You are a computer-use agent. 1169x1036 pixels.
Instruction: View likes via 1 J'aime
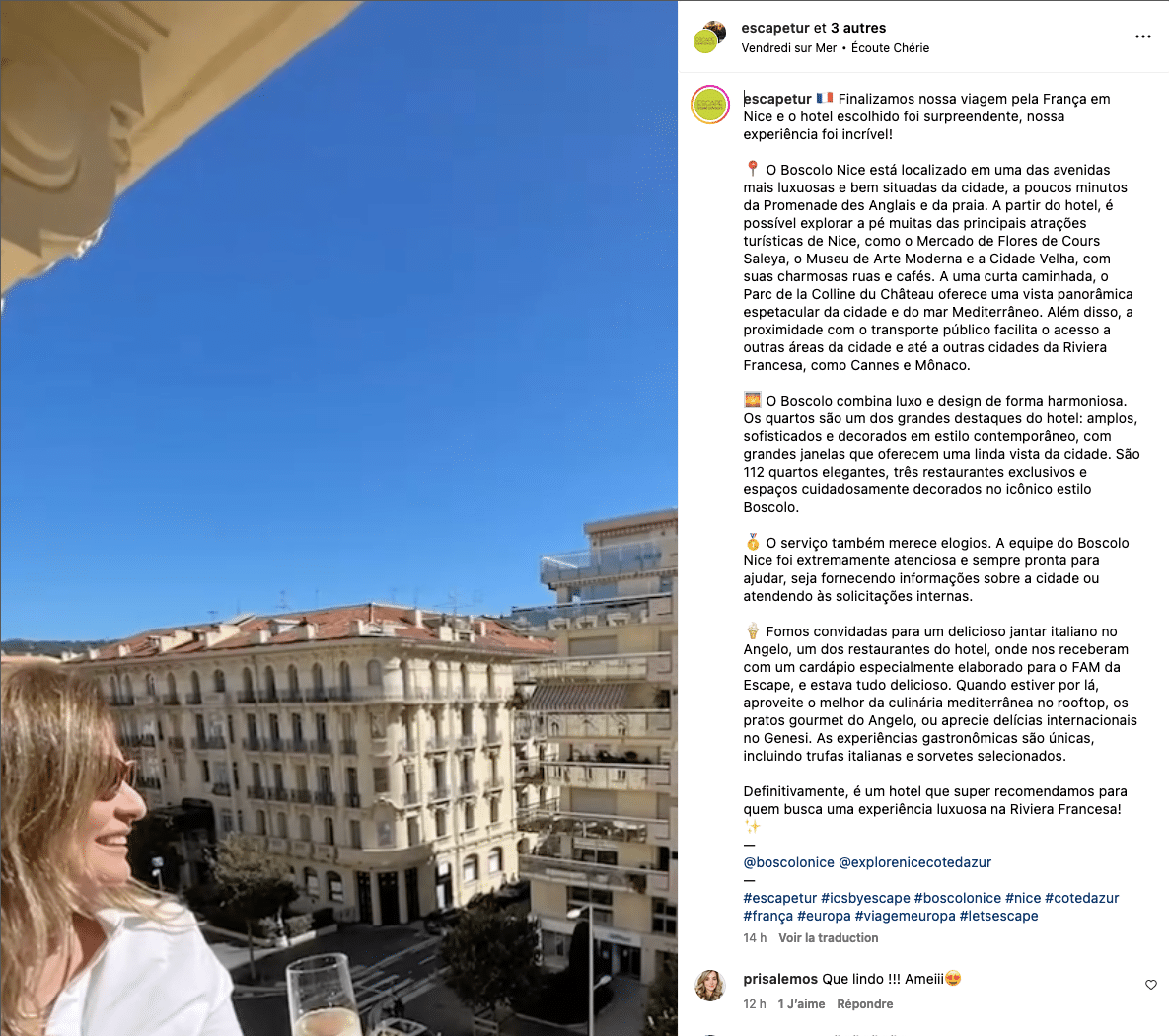pos(801,1003)
